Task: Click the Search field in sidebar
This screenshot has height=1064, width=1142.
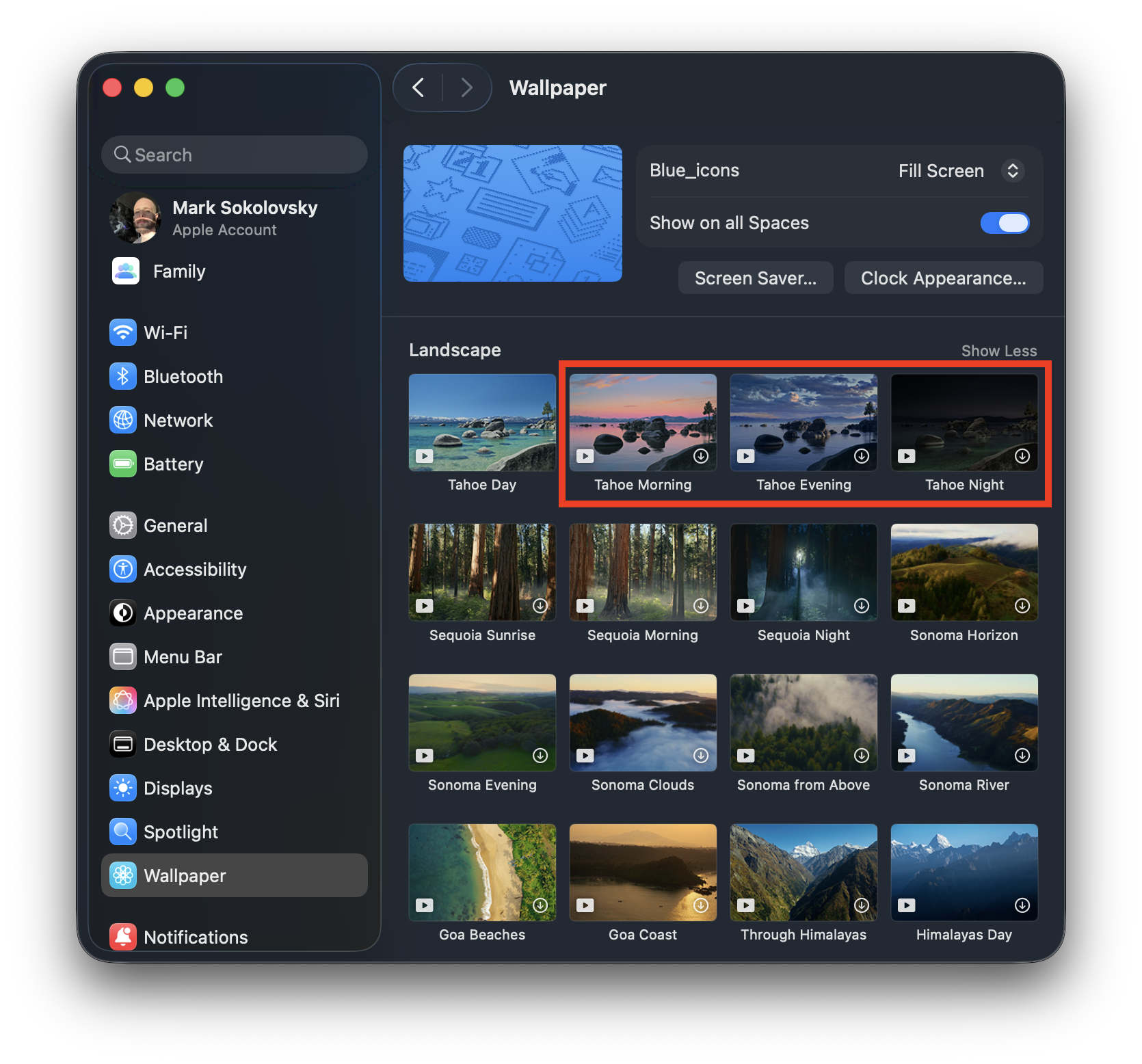Action: click(x=235, y=155)
